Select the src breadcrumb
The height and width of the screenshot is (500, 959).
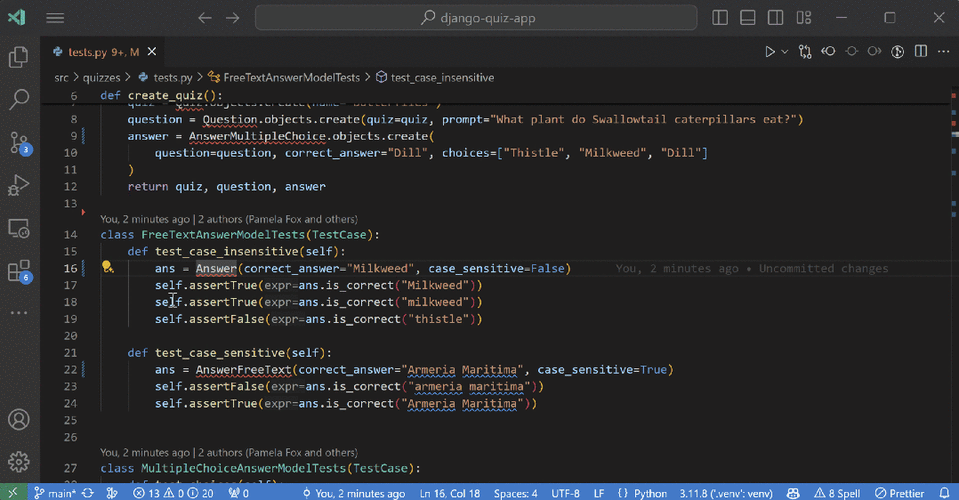61,78
